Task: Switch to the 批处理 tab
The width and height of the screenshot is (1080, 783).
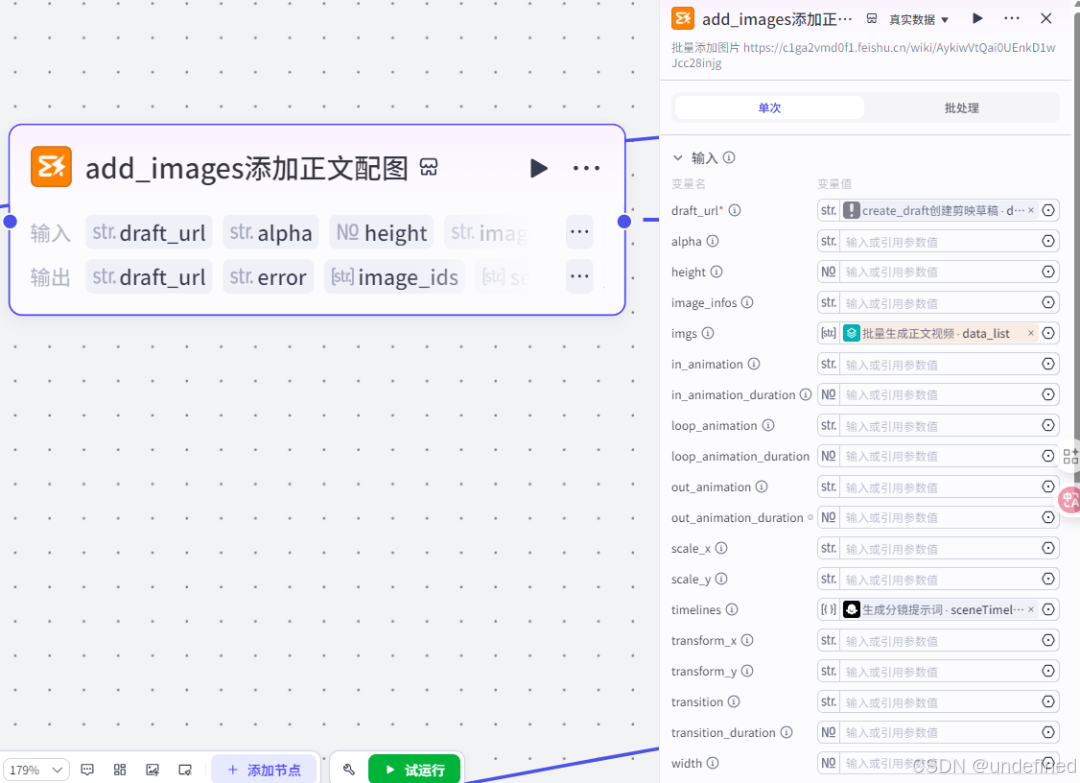Action: pos(962,107)
